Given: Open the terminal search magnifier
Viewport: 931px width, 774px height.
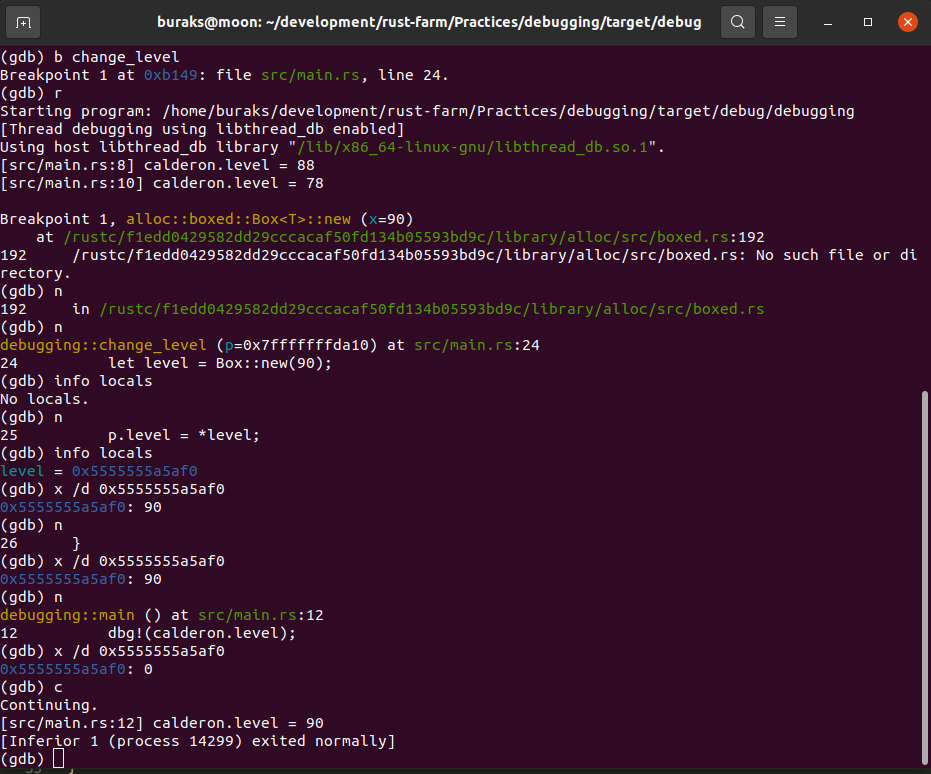Looking at the screenshot, I should coord(737,21).
